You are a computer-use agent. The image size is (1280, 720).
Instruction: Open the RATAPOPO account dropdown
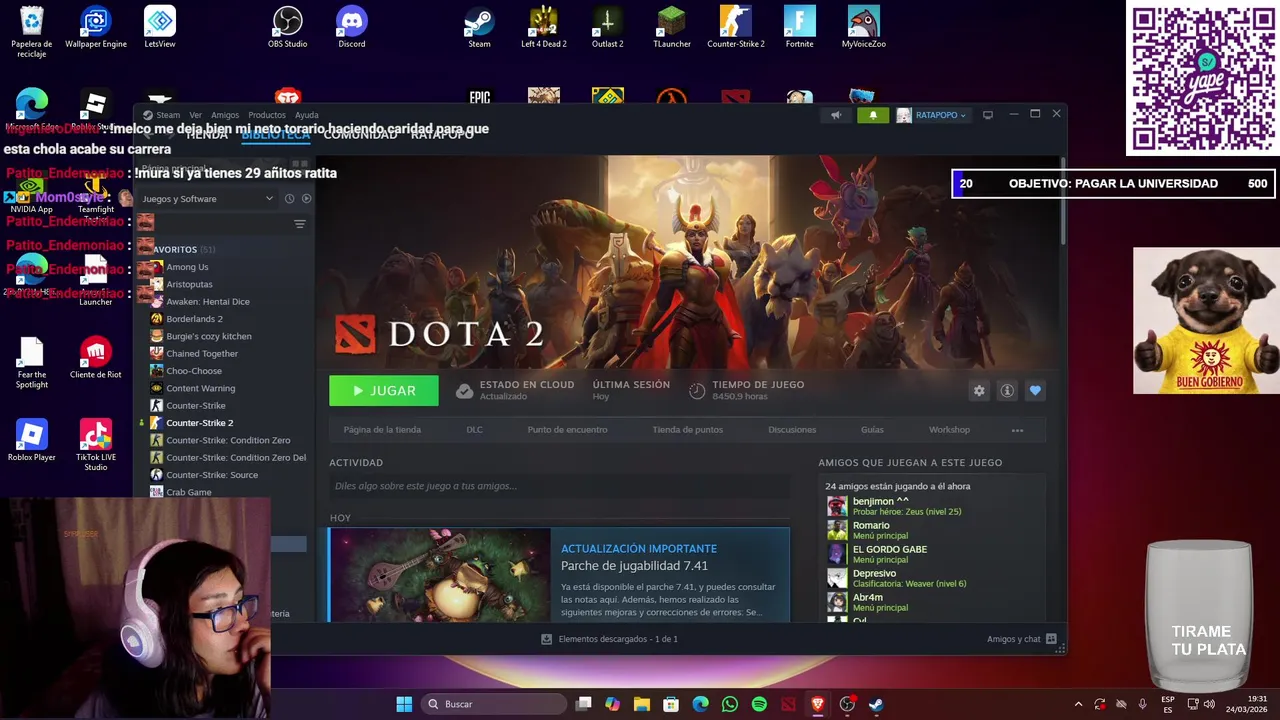click(x=931, y=115)
